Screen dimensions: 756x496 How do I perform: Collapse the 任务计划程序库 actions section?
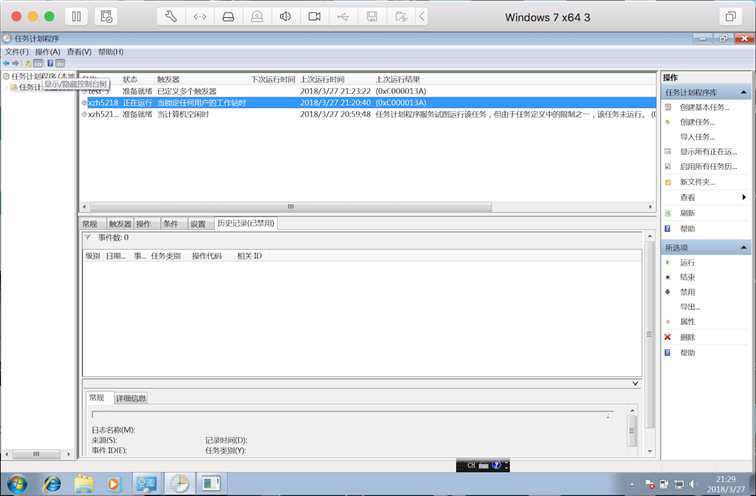pyautogui.click(x=743, y=92)
